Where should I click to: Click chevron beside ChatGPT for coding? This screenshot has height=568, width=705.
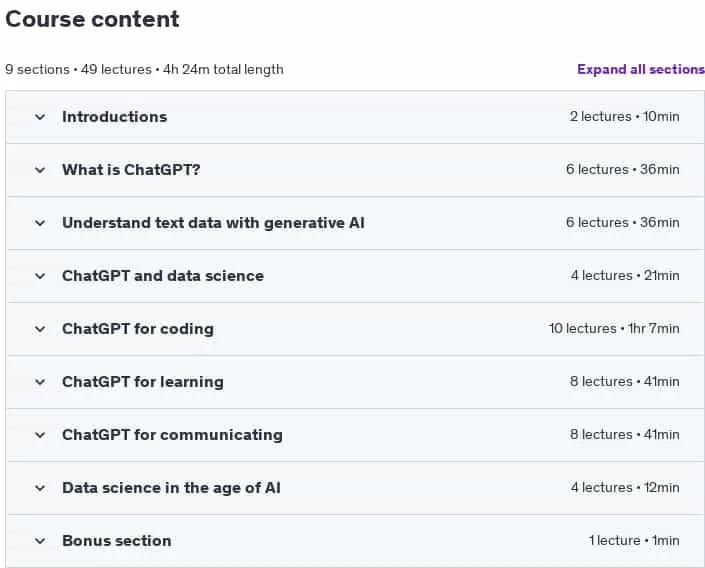(x=40, y=329)
